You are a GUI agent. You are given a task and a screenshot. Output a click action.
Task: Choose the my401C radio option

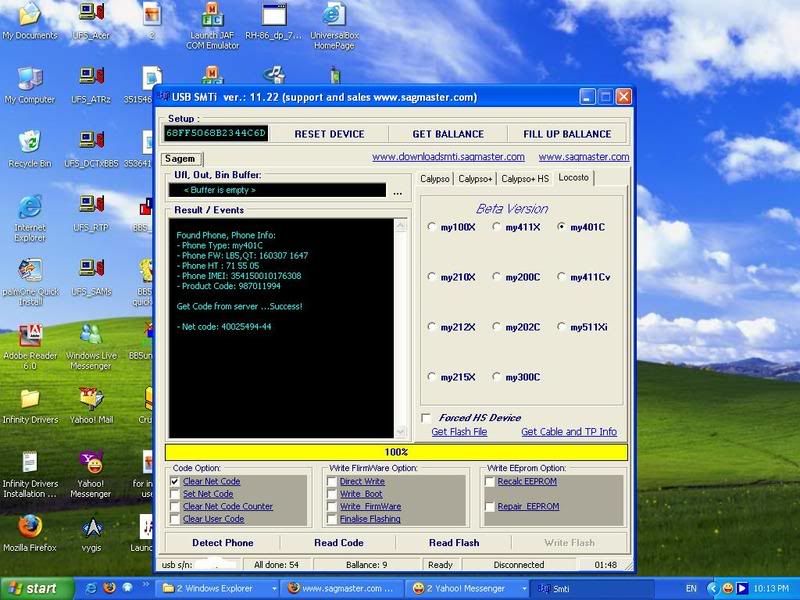pyautogui.click(x=561, y=227)
